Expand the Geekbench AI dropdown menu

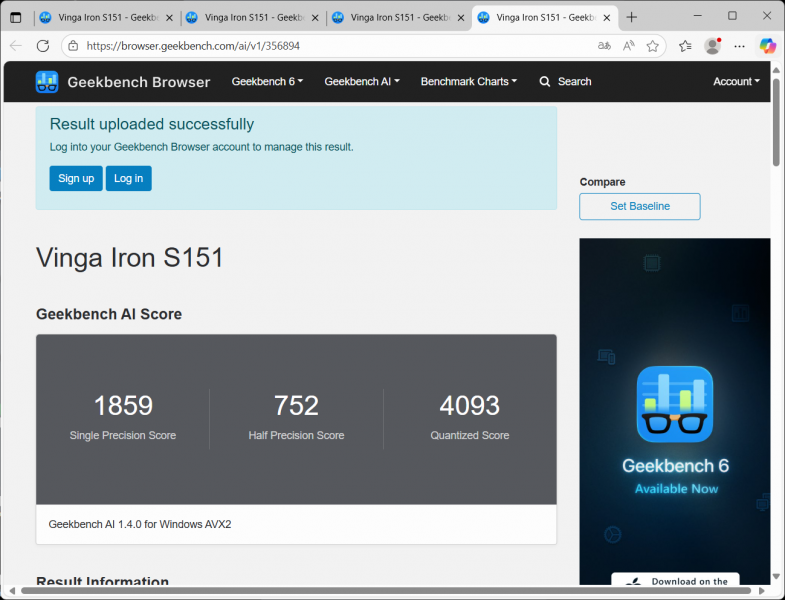point(361,82)
